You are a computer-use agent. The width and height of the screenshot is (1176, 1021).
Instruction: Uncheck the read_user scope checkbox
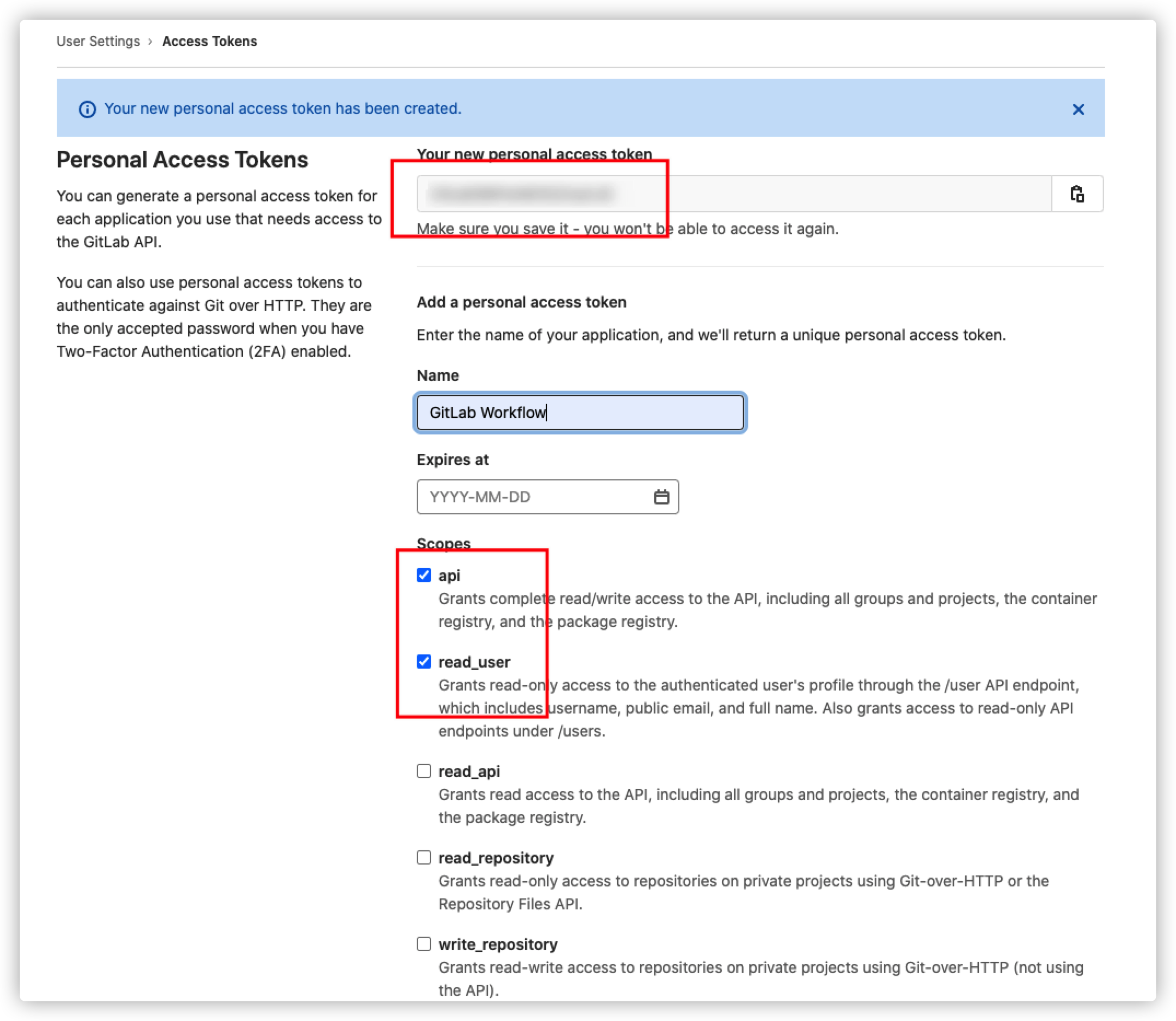click(424, 662)
